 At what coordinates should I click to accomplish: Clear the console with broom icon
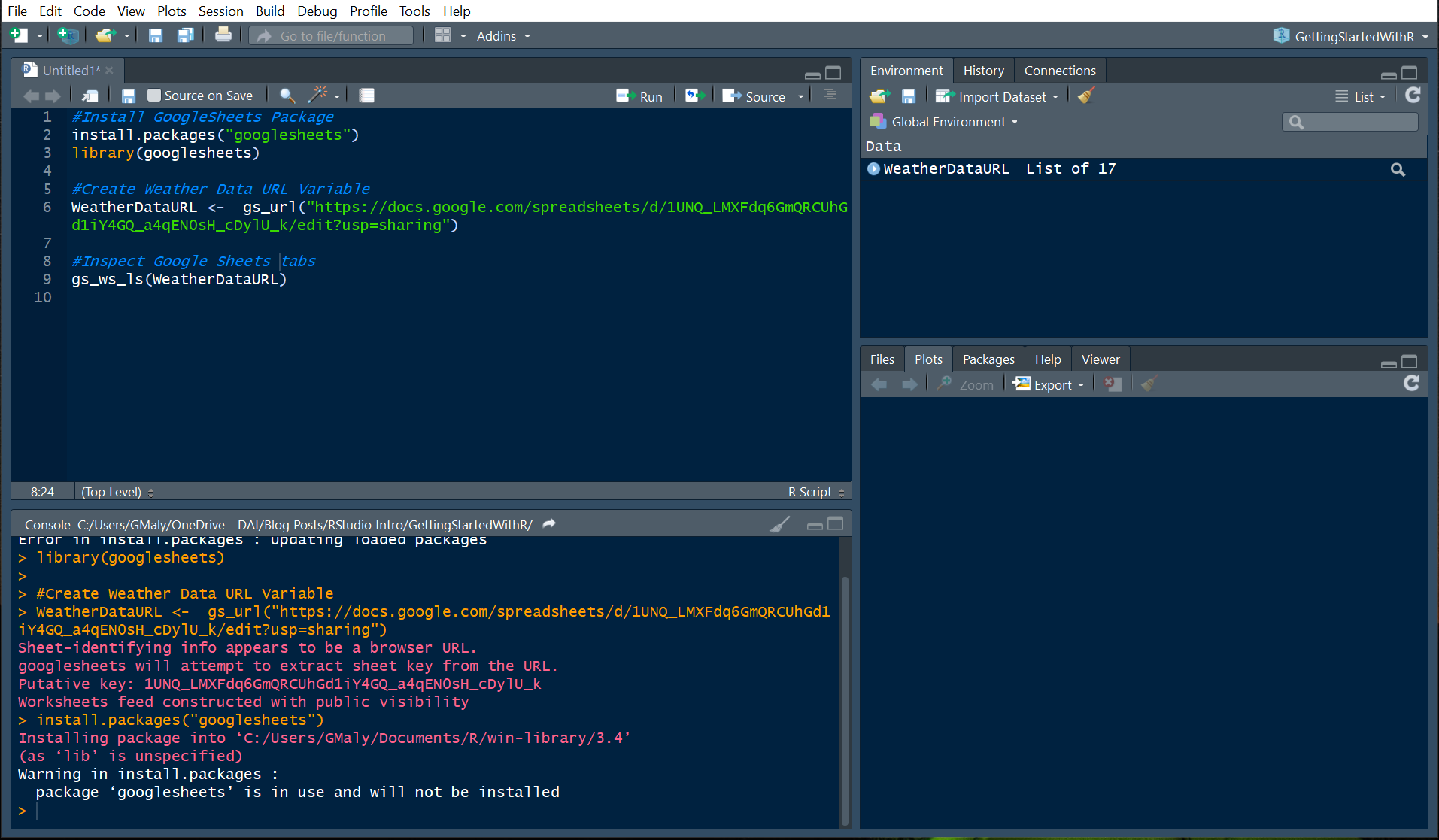point(780,524)
